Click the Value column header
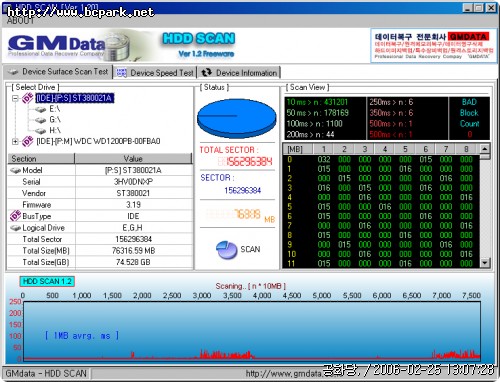The height and width of the screenshot is (382, 500). [x=133, y=159]
